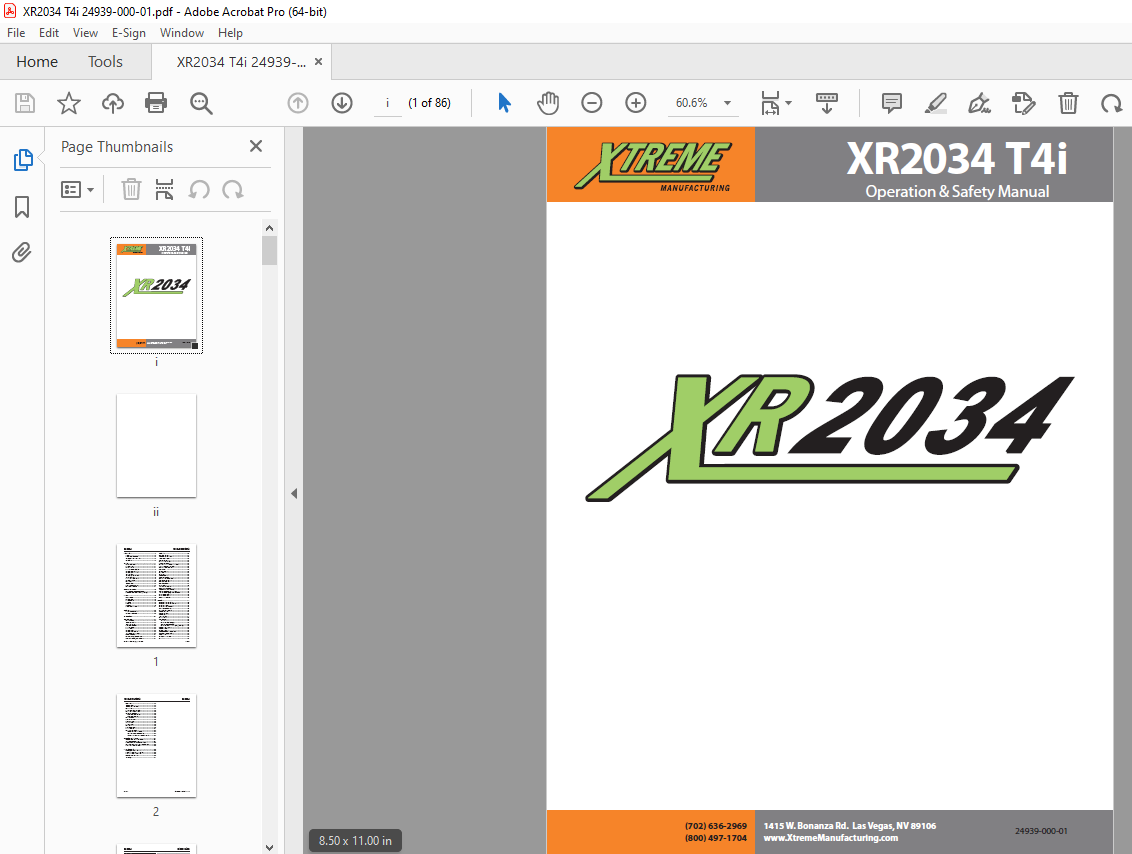
Task: Open the sign document pen tool
Action: [x=979, y=103]
